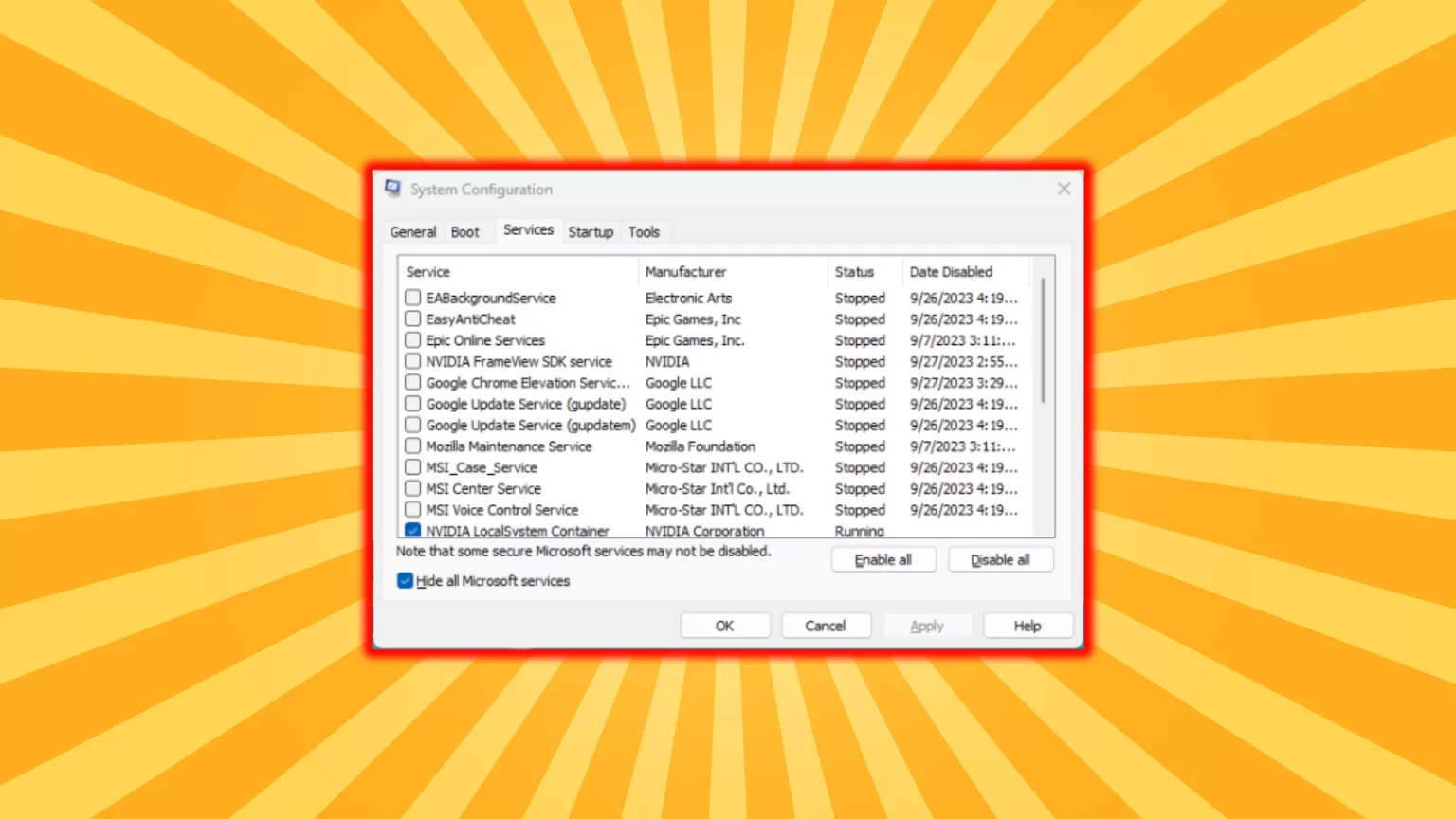This screenshot has height=819, width=1456.
Task: Click the Cancel button
Action: (825, 627)
